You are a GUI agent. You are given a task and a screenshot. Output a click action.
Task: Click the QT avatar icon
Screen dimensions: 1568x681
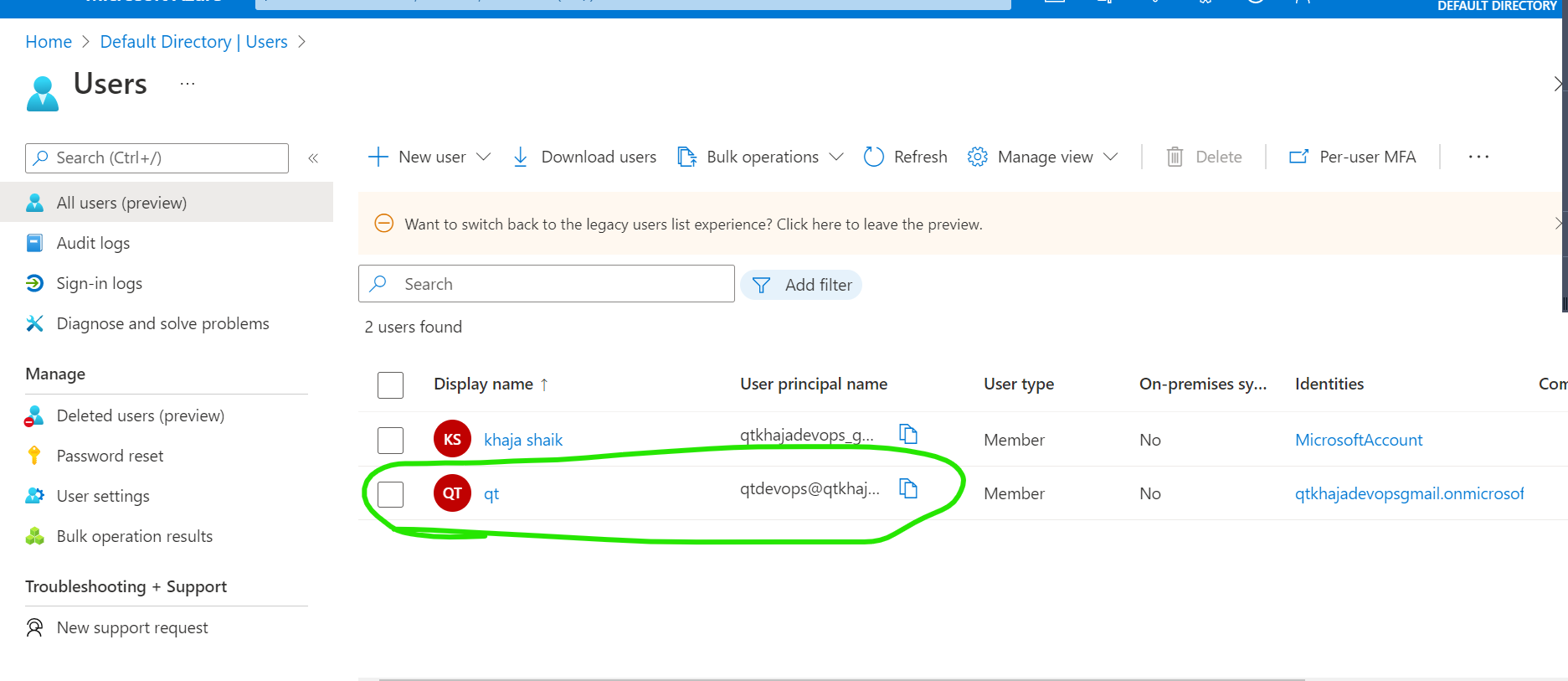click(x=452, y=493)
